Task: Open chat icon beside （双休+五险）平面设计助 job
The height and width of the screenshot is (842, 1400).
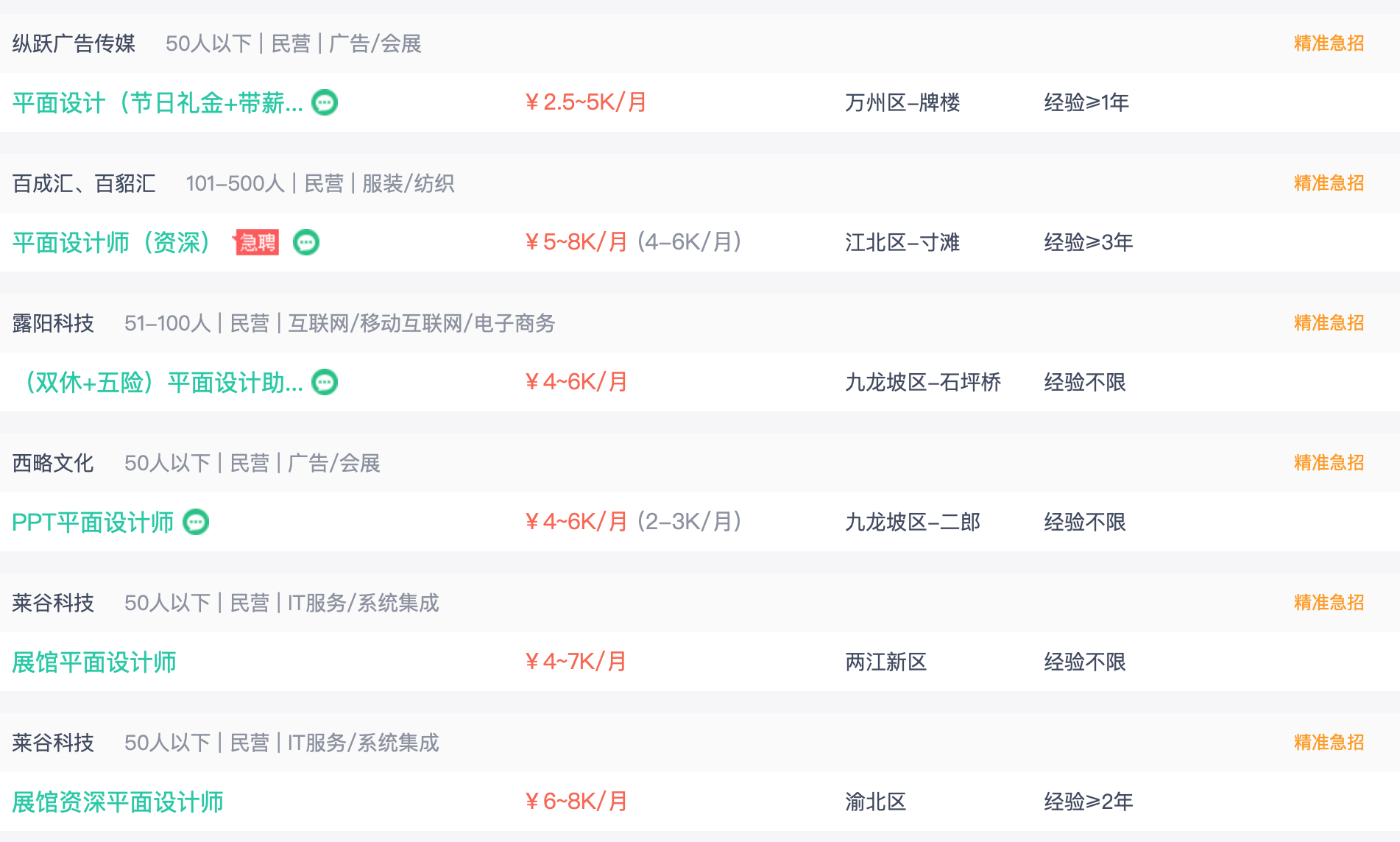Action: point(325,382)
